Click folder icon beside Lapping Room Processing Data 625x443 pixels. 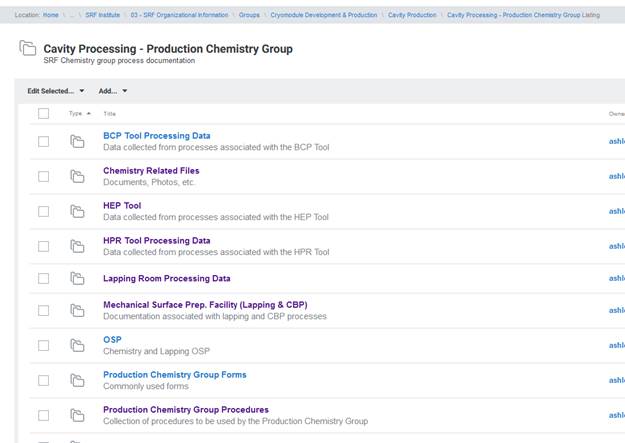[77, 279]
